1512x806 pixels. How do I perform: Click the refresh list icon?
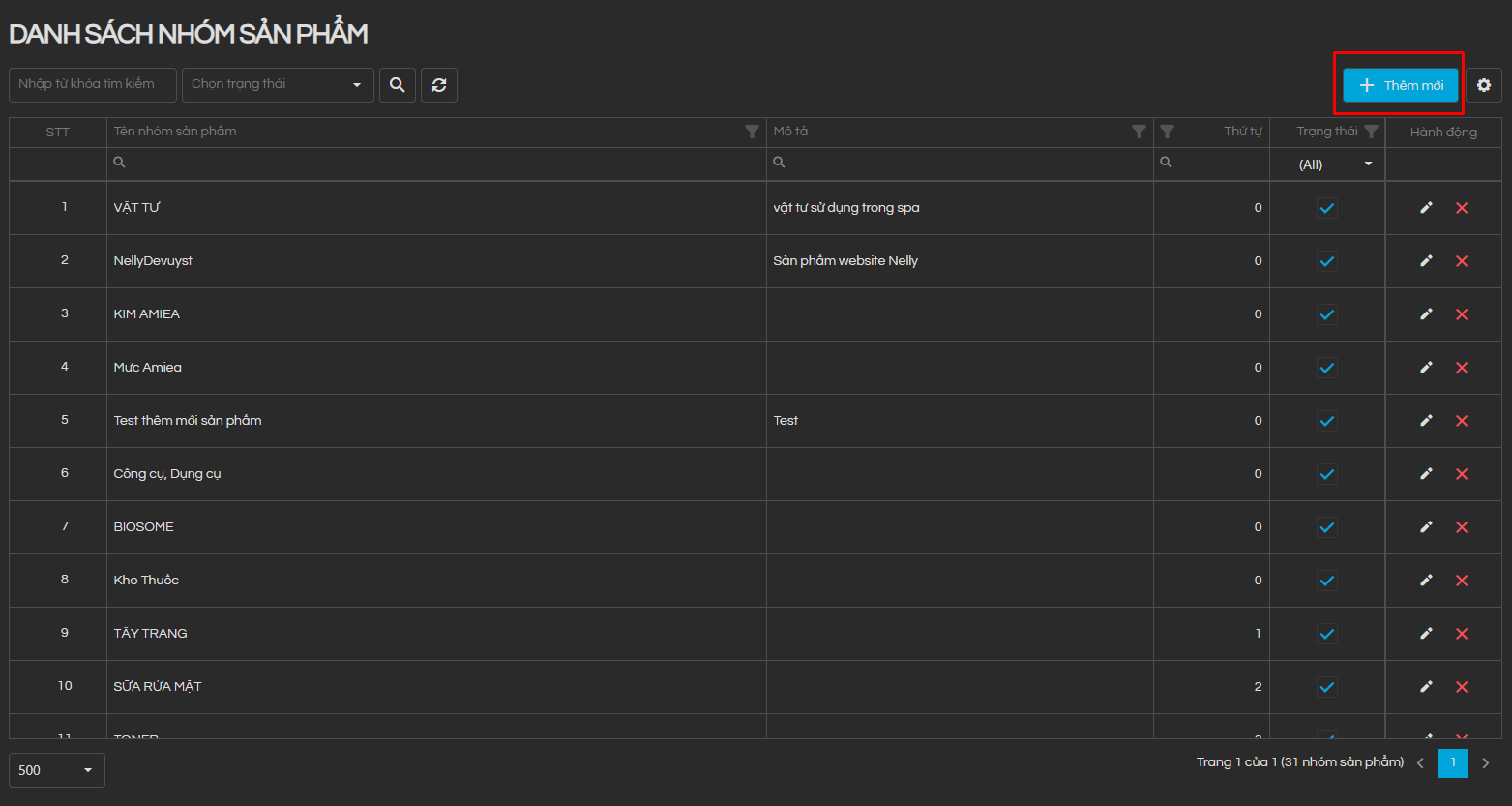point(439,85)
